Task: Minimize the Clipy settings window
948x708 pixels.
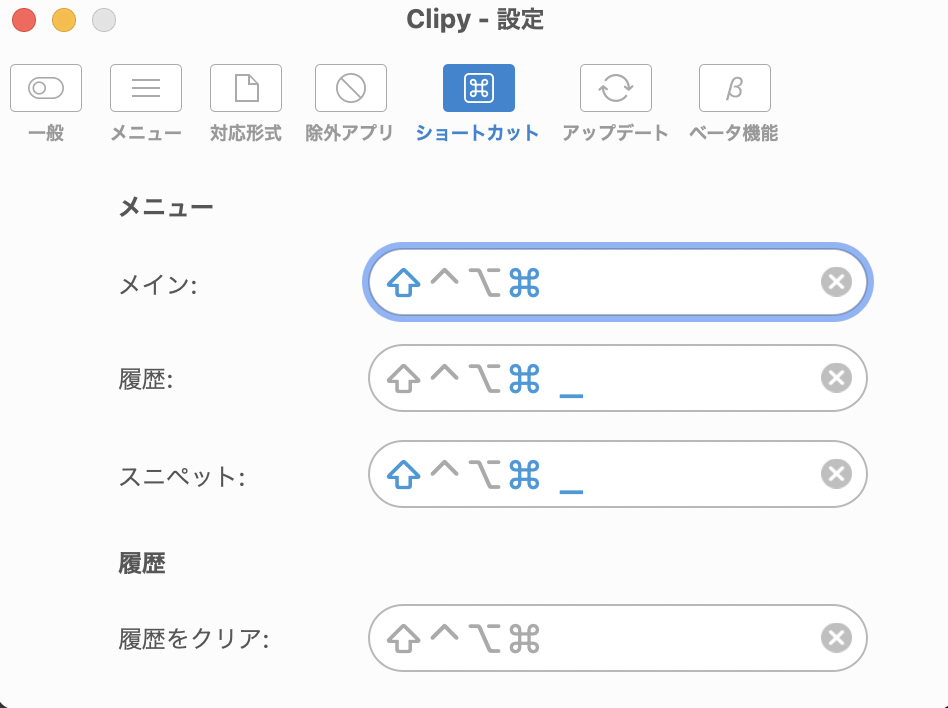Action: (x=63, y=19)
